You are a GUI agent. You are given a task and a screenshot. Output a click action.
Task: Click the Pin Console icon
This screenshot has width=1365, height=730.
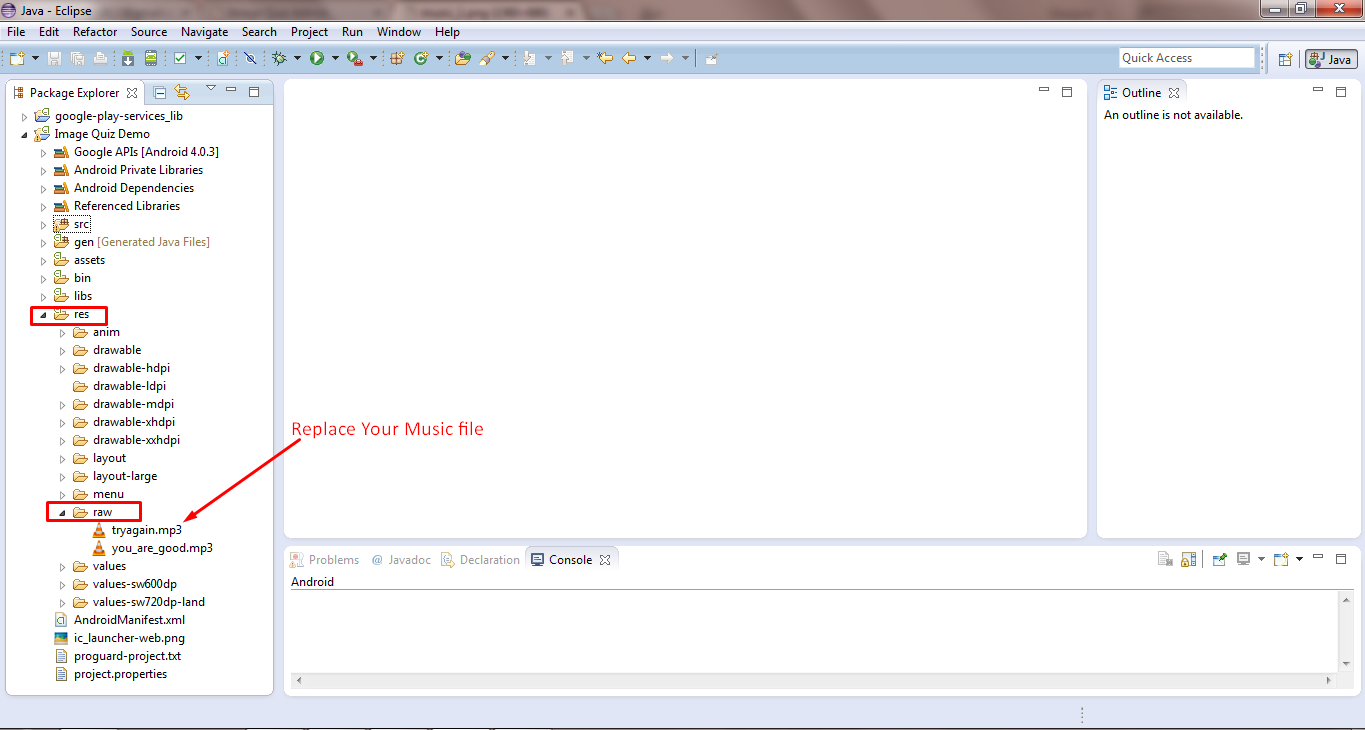(1220, 560)
